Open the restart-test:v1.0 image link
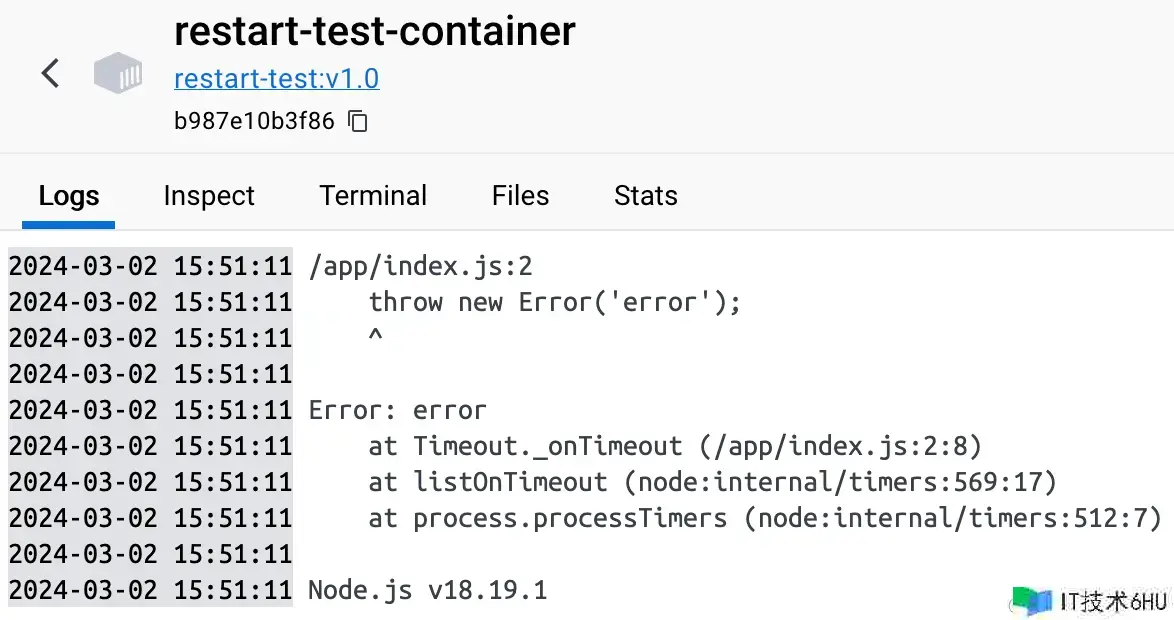The width and height of the screenshot is (1174, 620). tap(276, 78)
